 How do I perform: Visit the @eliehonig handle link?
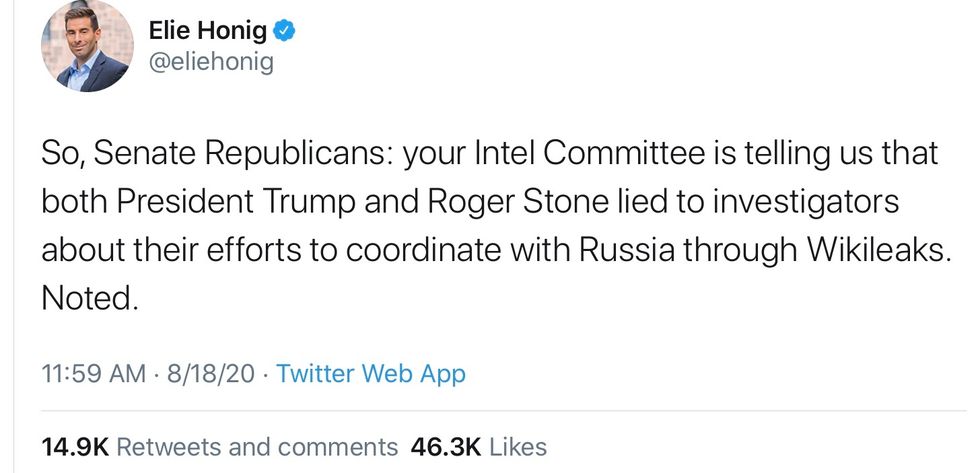[x=211, y=63]
